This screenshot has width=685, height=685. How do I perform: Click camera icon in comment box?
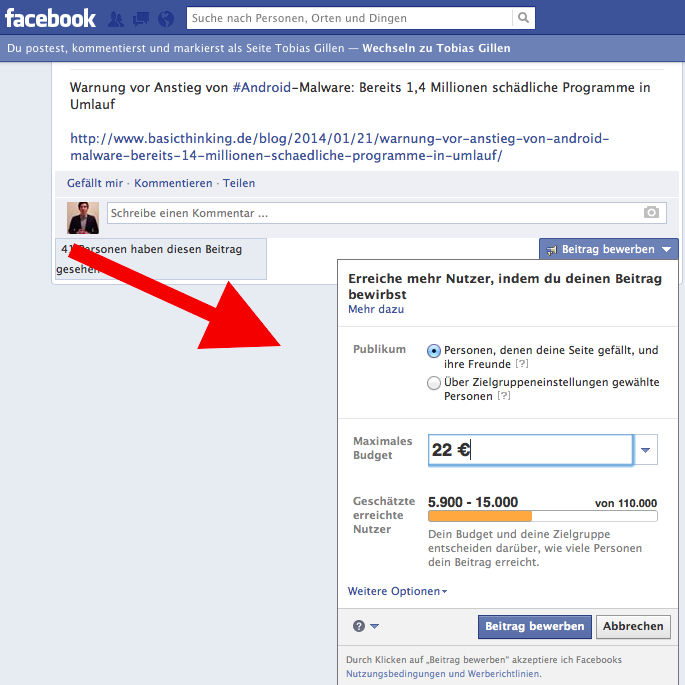[651, 213]
